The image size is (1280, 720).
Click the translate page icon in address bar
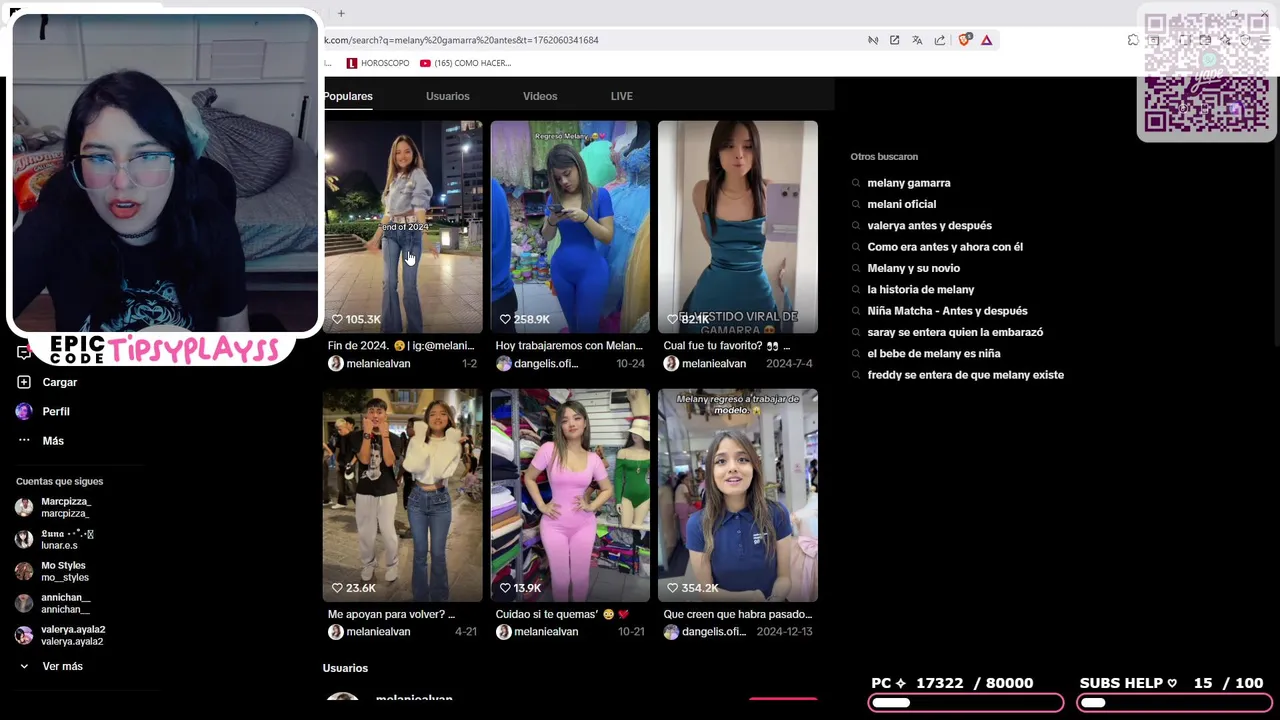point(917,40)
